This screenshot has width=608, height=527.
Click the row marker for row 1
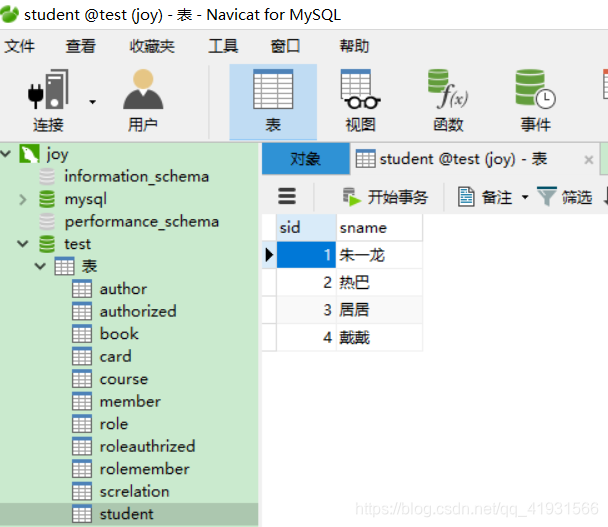(269, 255)
